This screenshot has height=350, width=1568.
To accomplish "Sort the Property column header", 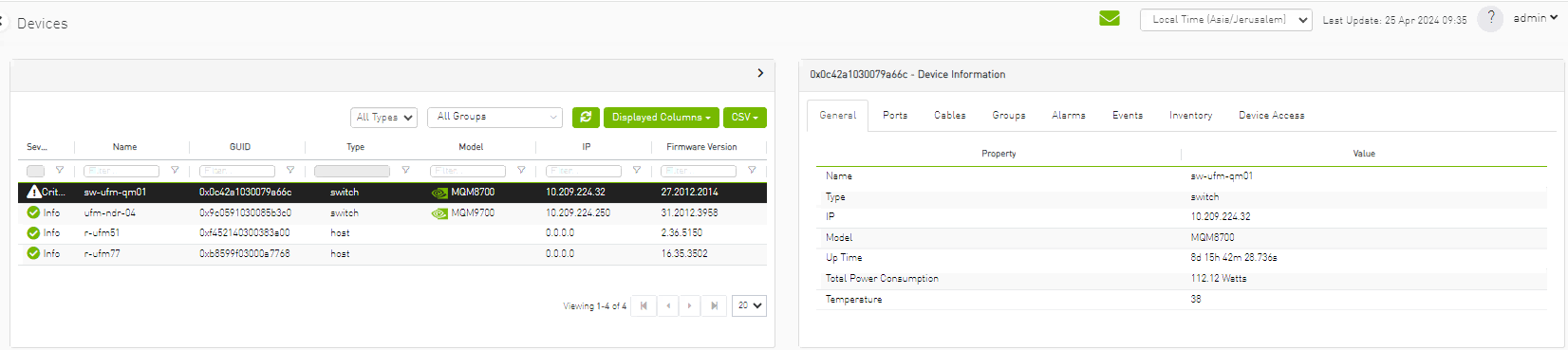I will click(999, 154).
